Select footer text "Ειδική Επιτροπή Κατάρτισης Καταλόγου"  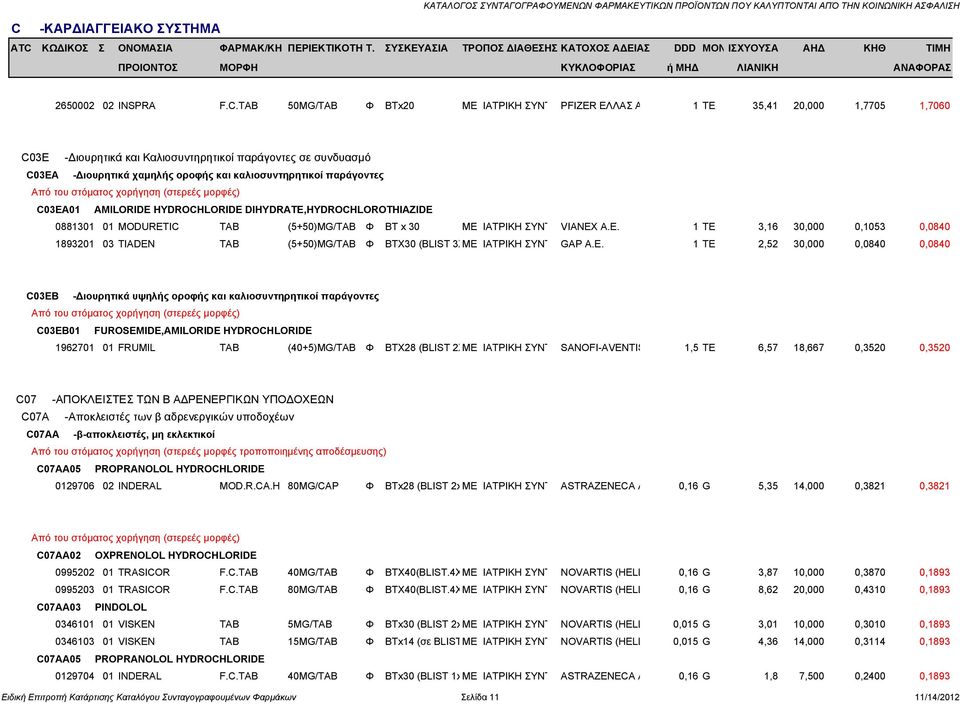pyautogui.click(x=80, y=697)
